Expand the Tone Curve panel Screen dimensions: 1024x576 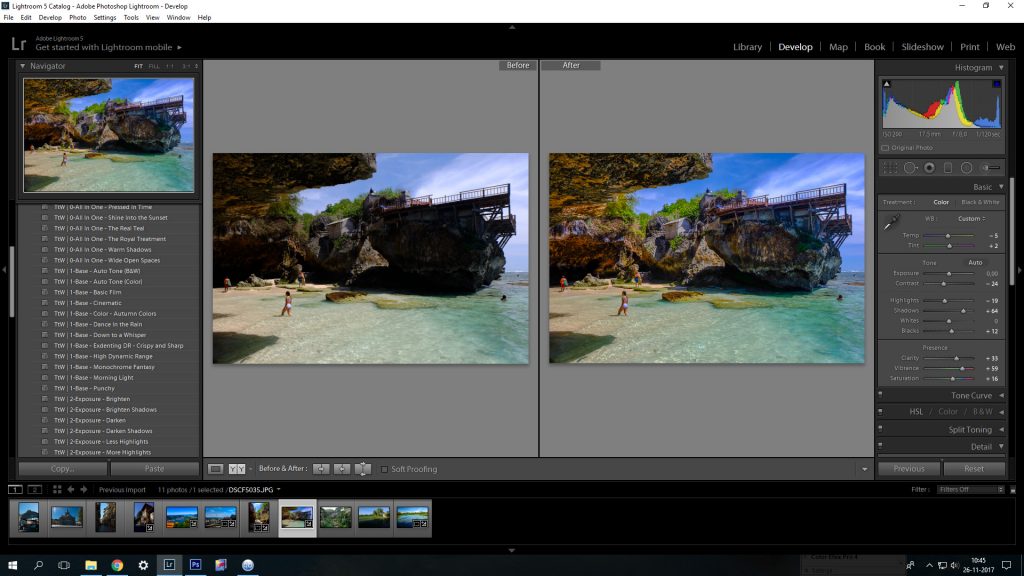tap(1001, 395)
